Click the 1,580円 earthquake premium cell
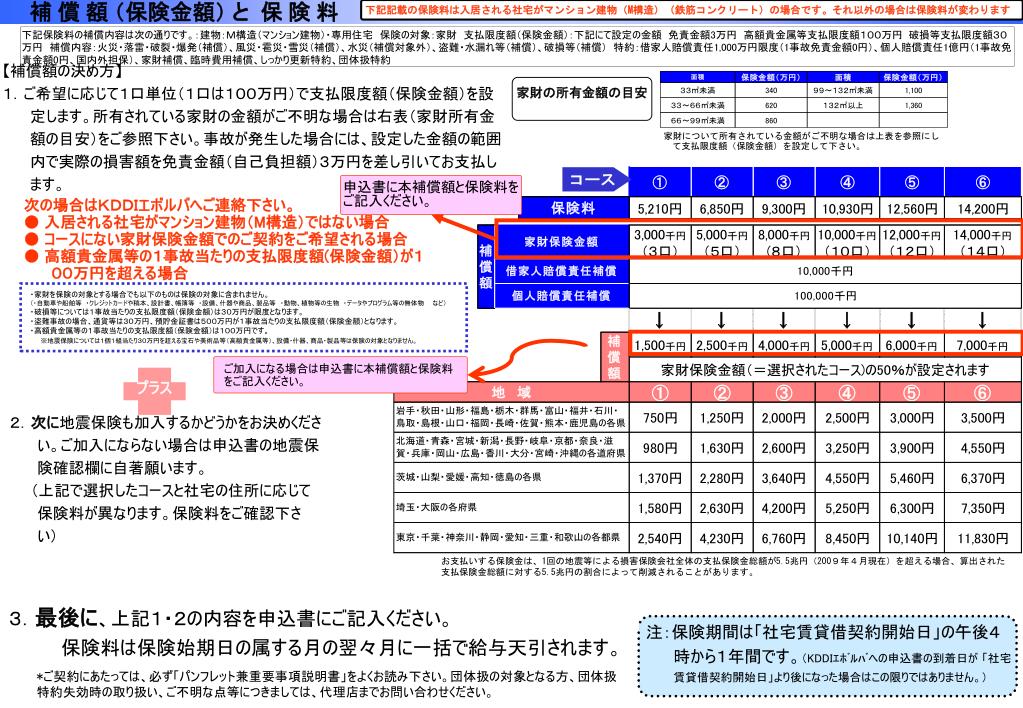The width and height of the screenshot is (1023, 708). tap(660, 508)
